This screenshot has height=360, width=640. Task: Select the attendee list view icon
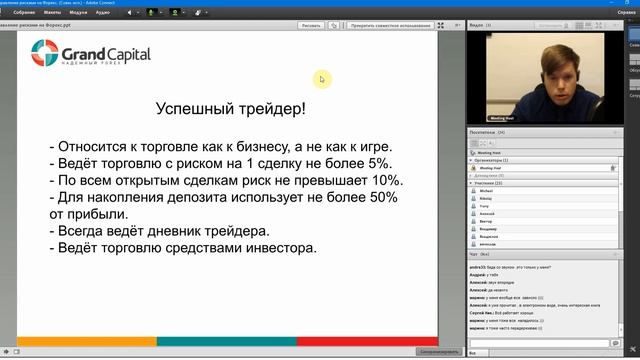474,143
